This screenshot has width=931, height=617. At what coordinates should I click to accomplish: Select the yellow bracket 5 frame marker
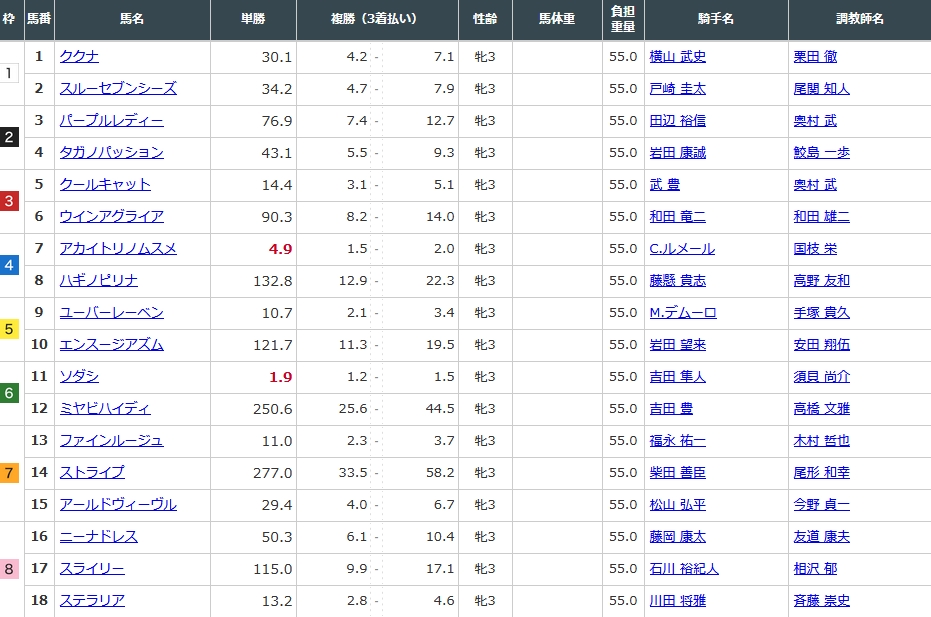(9, 329)
